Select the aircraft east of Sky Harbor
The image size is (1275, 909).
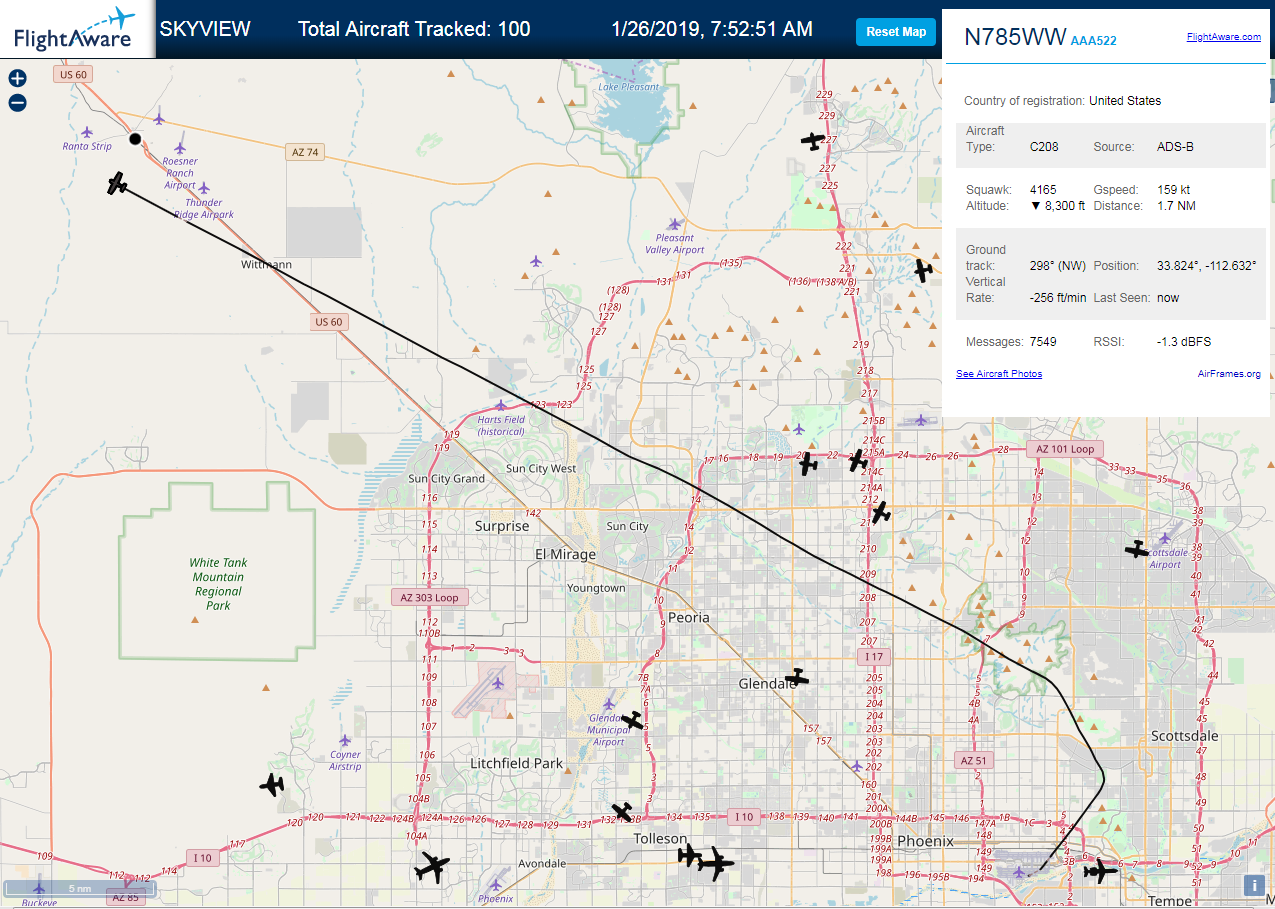pos(1100,871)
